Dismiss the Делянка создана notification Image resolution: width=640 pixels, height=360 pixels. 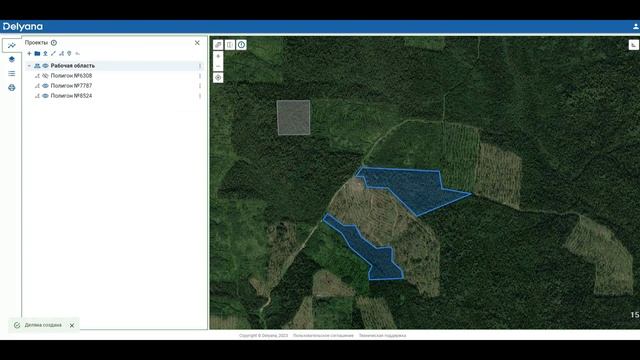click(x=72, y=325)
